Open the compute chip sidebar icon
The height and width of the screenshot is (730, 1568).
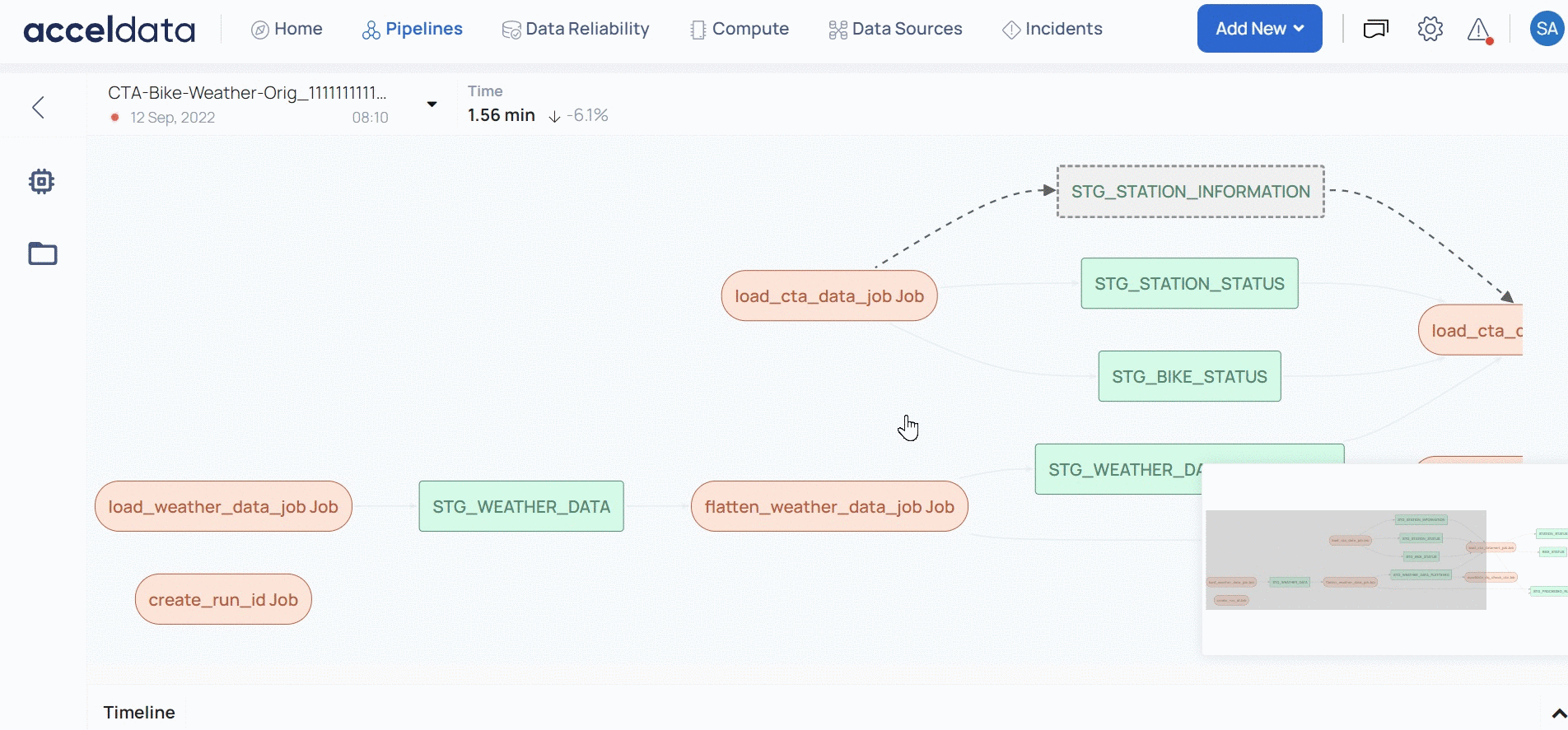(x=42, y=181)
